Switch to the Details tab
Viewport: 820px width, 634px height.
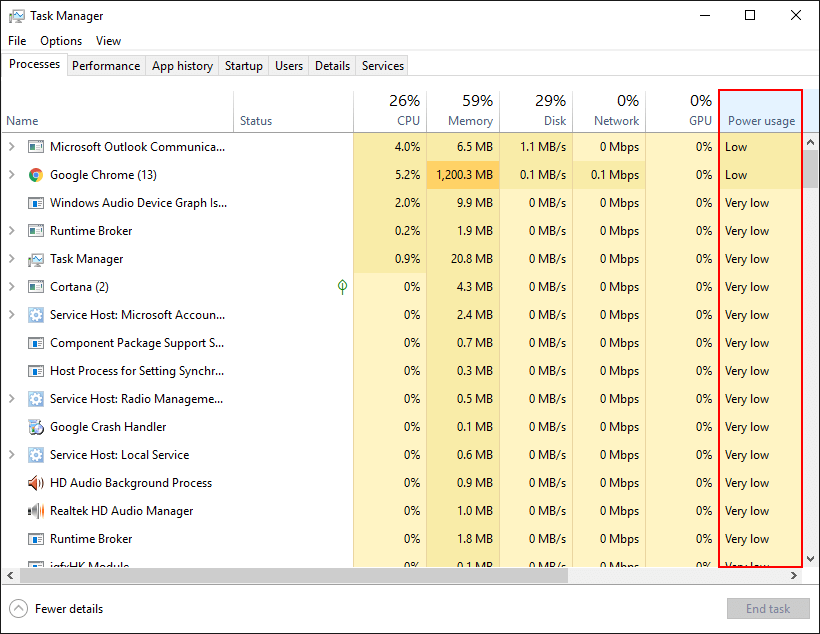333,66
